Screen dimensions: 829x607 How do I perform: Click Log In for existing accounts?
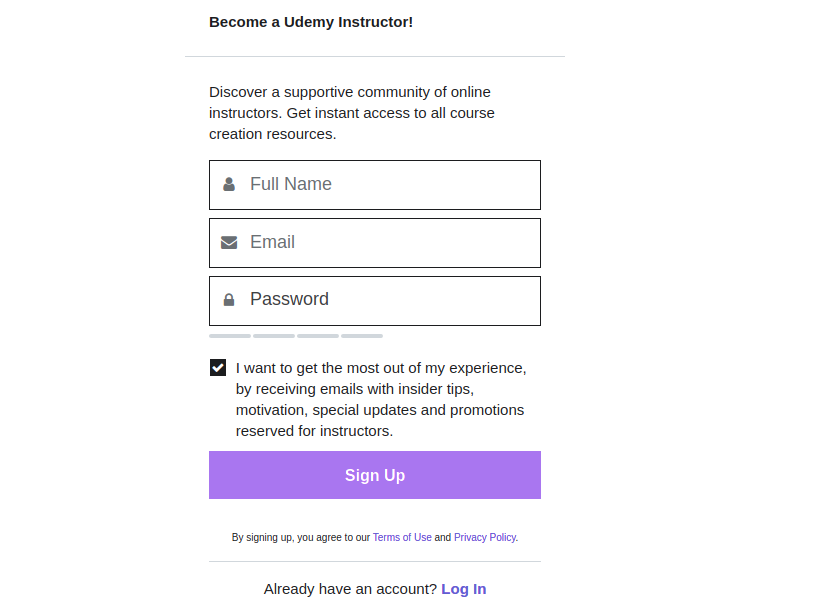[x=463, y=589]
